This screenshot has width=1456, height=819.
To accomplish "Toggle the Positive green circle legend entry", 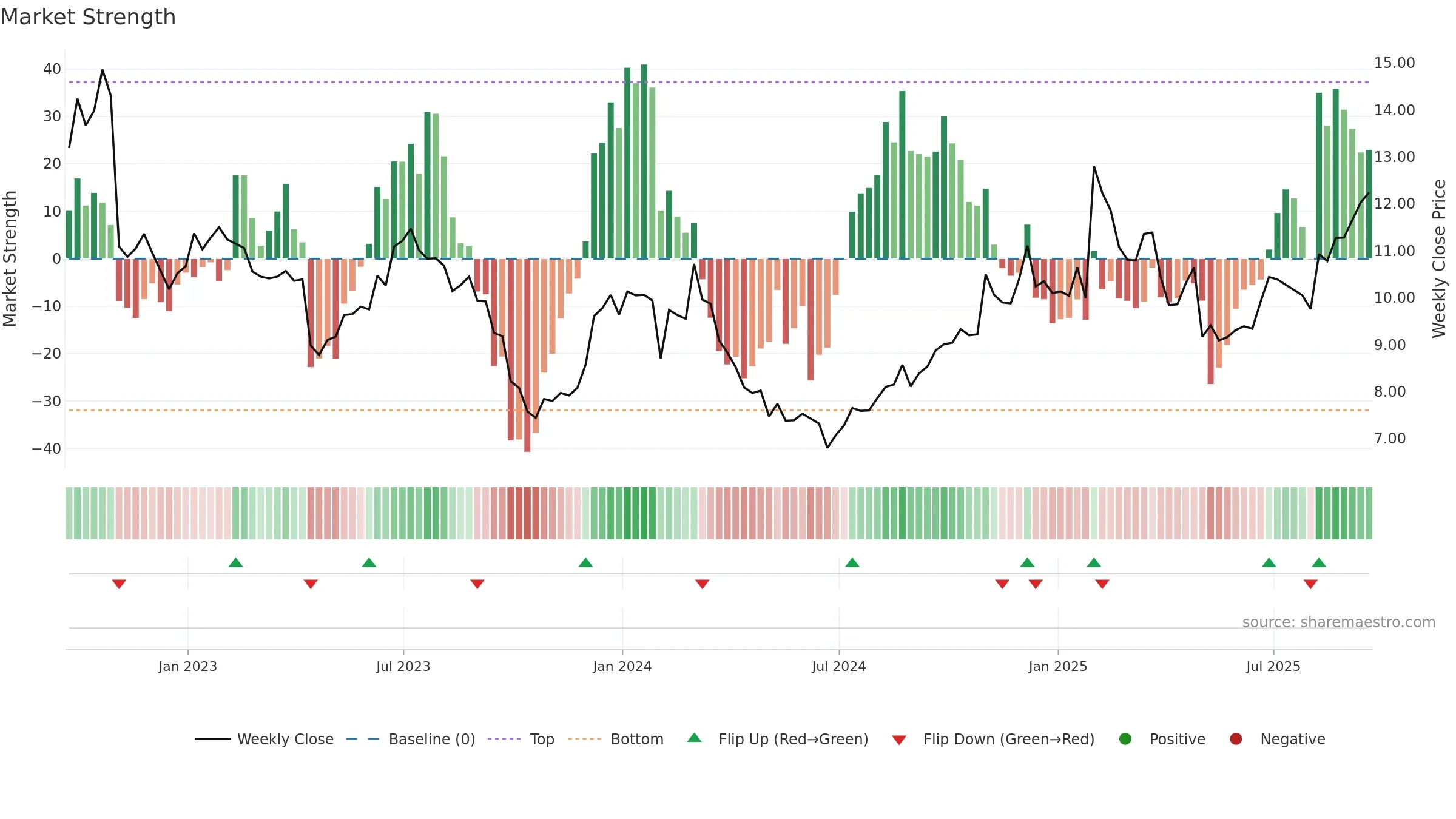I will coord(1162,739).
